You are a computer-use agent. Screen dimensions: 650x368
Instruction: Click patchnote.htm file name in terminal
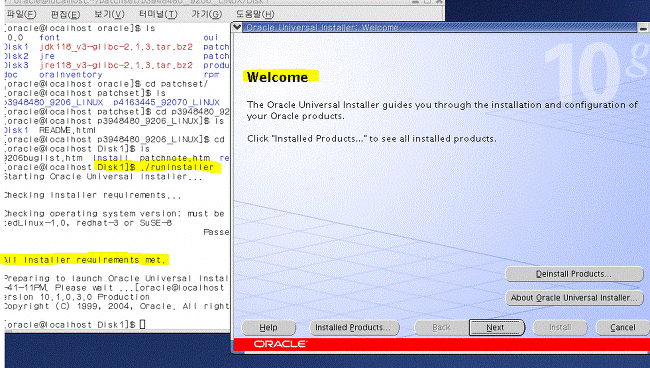click(x=175, y=158)
